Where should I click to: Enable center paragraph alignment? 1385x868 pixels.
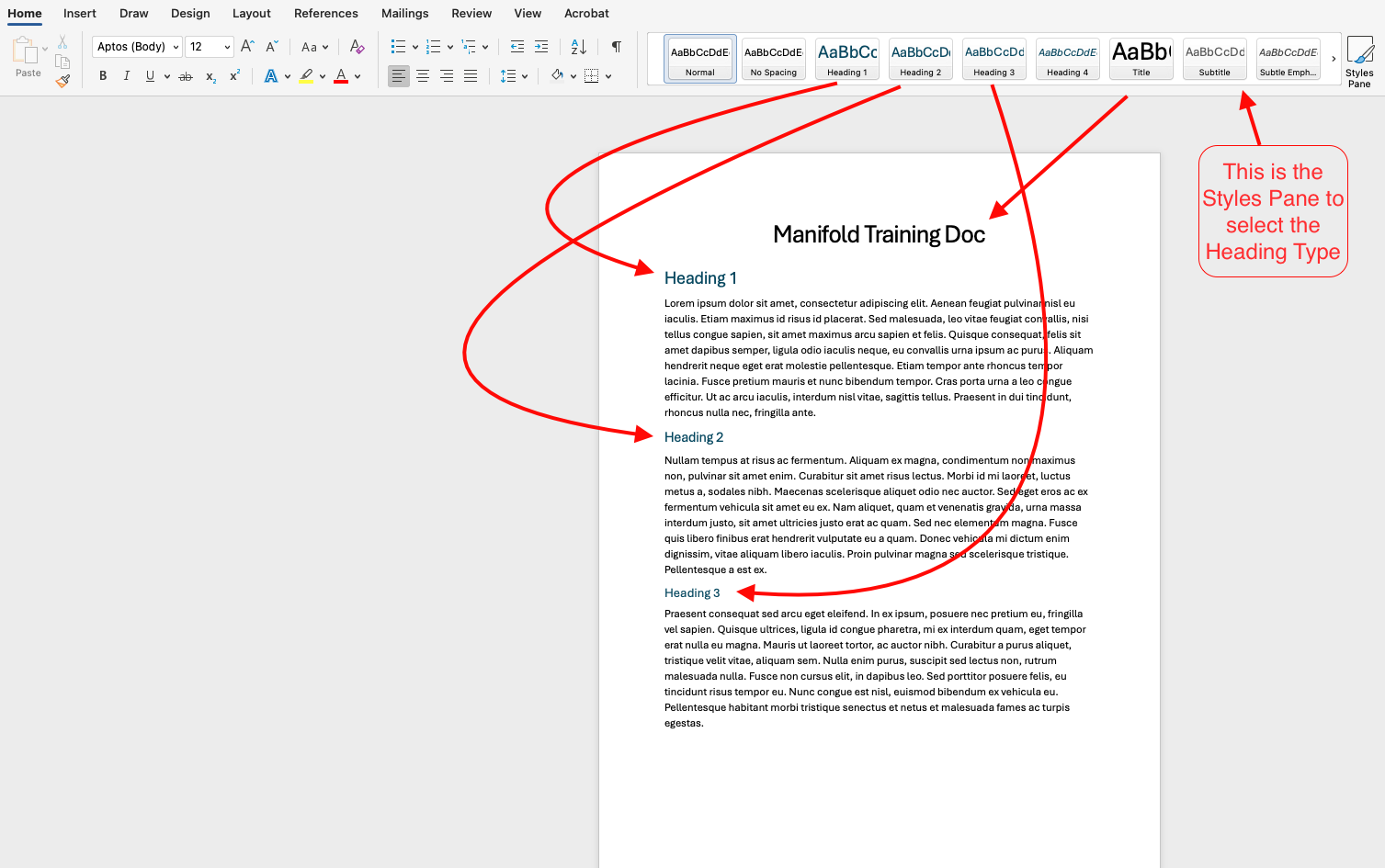pyautogui.click(x=422, y=76)
